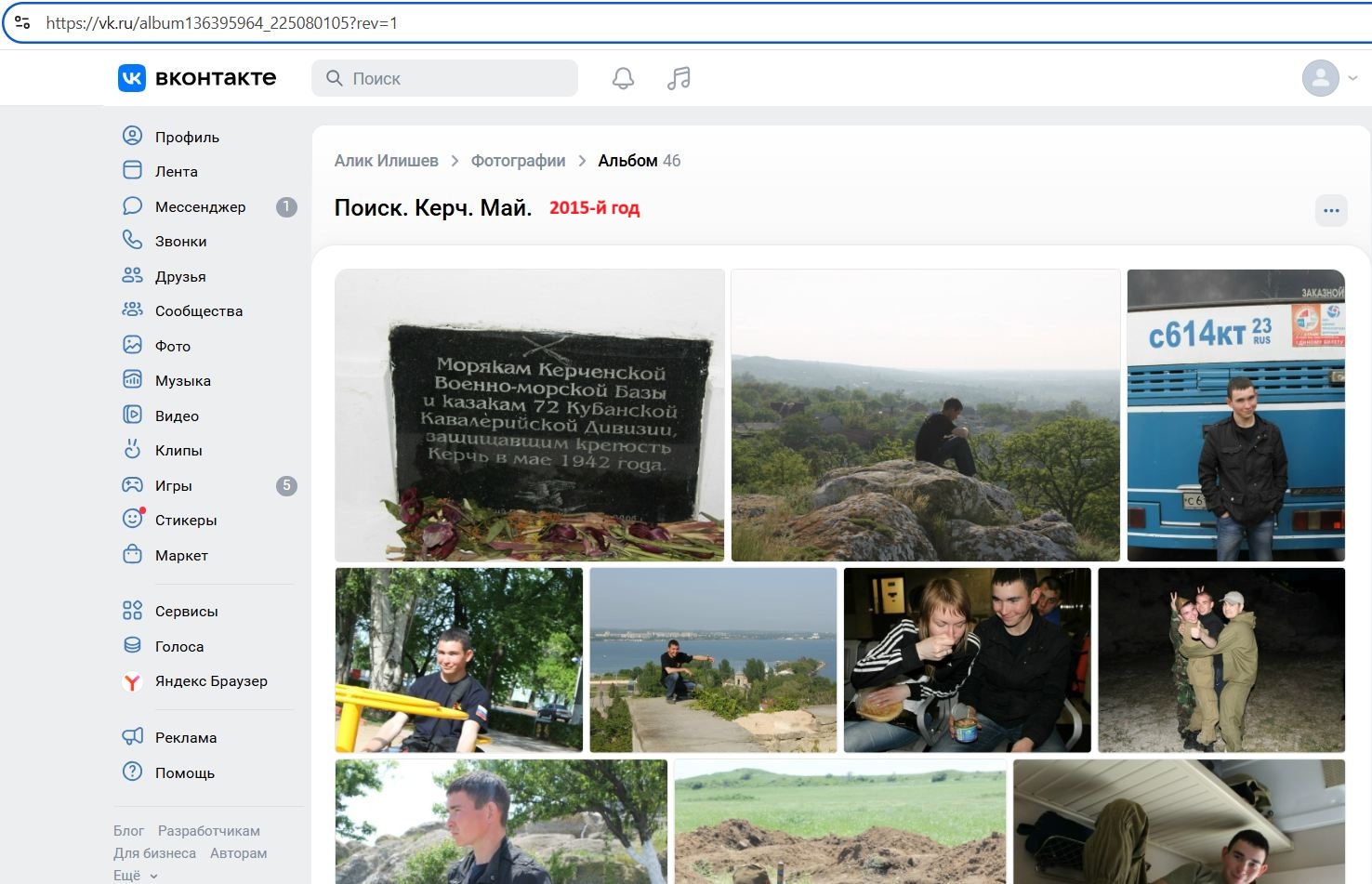This screenshot has width=1372, height=884.
Task: Click the Поиск search field
Action: (444, 79)
